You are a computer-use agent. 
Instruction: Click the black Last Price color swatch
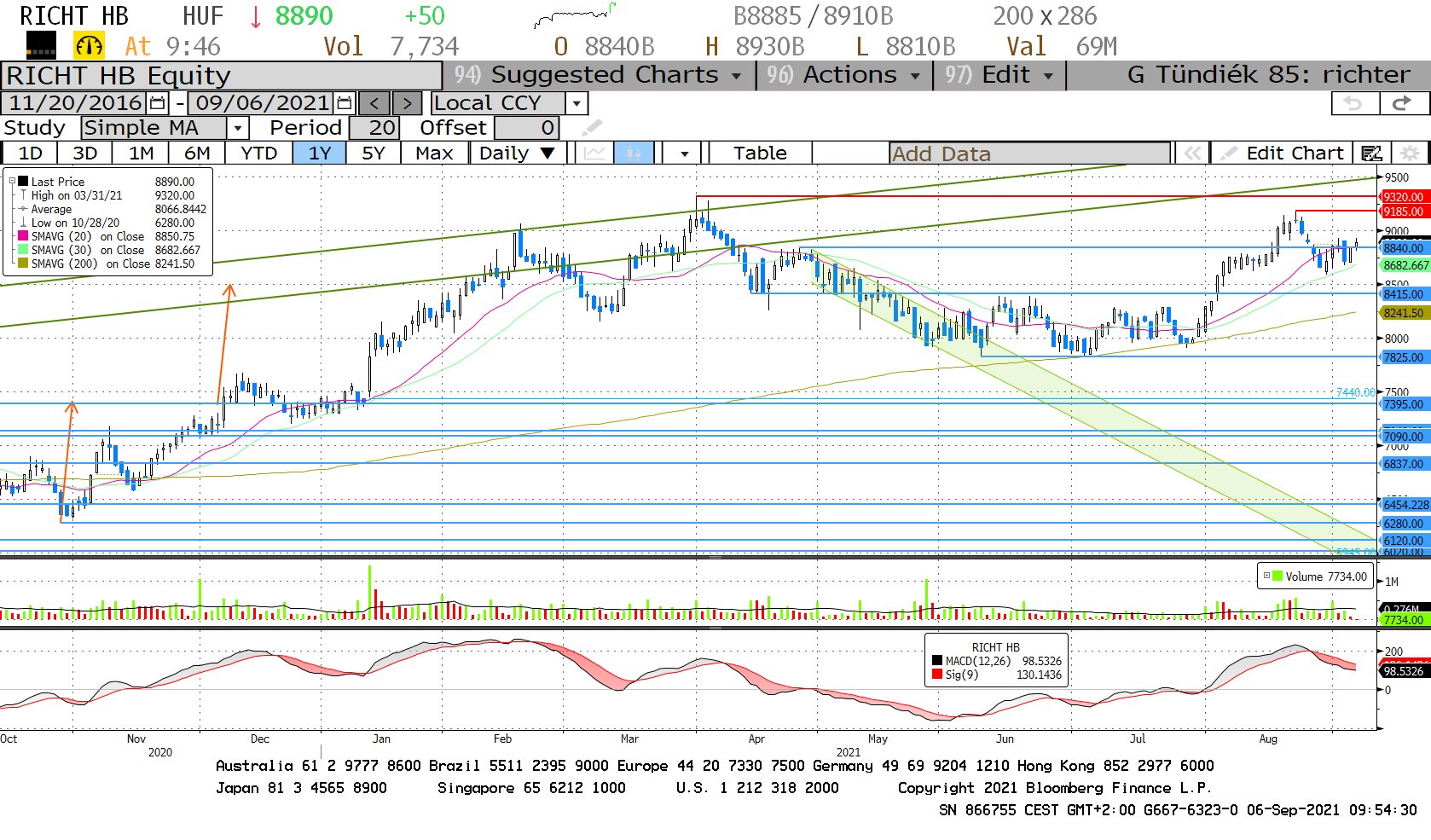(x=24, y=182)
